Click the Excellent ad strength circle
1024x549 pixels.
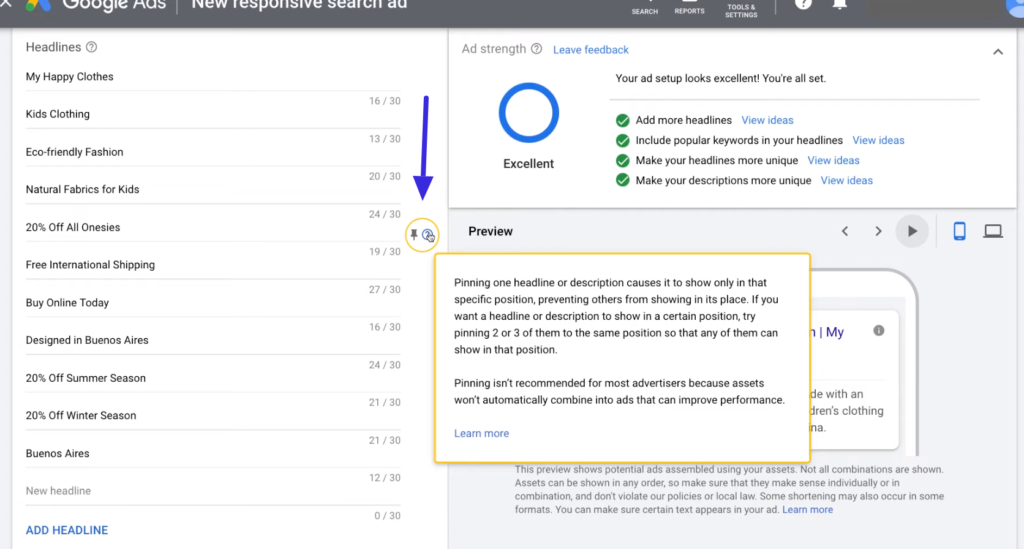tap(528, 113)
